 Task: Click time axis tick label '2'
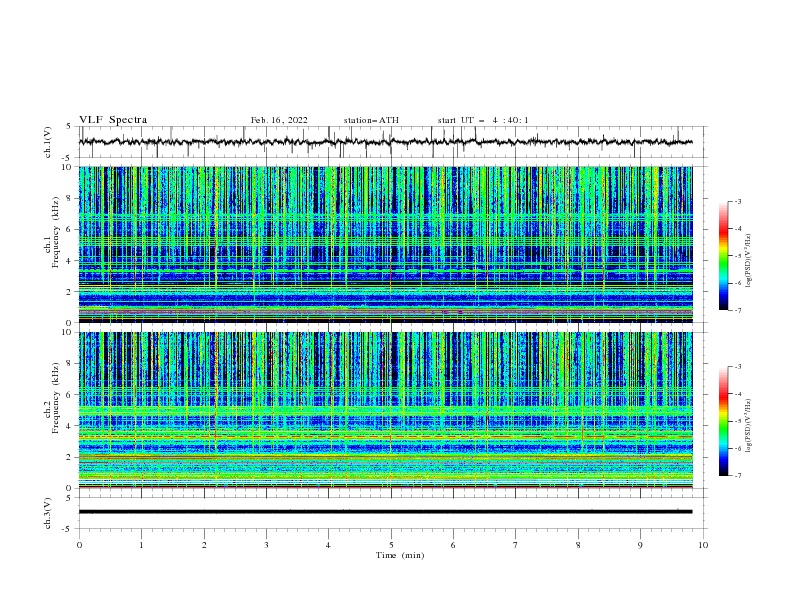point(204,545)
